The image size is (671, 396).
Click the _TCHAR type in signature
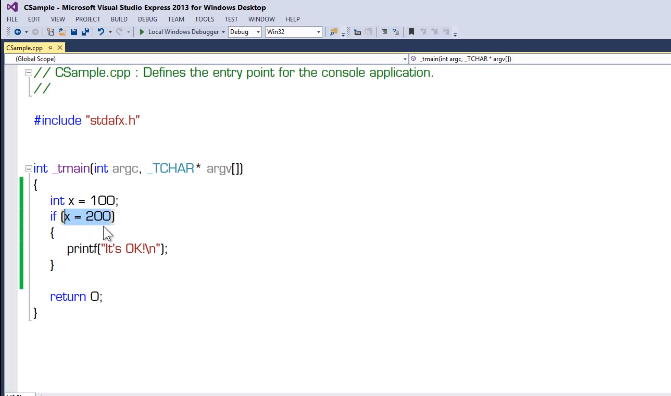tap(171, 169)
